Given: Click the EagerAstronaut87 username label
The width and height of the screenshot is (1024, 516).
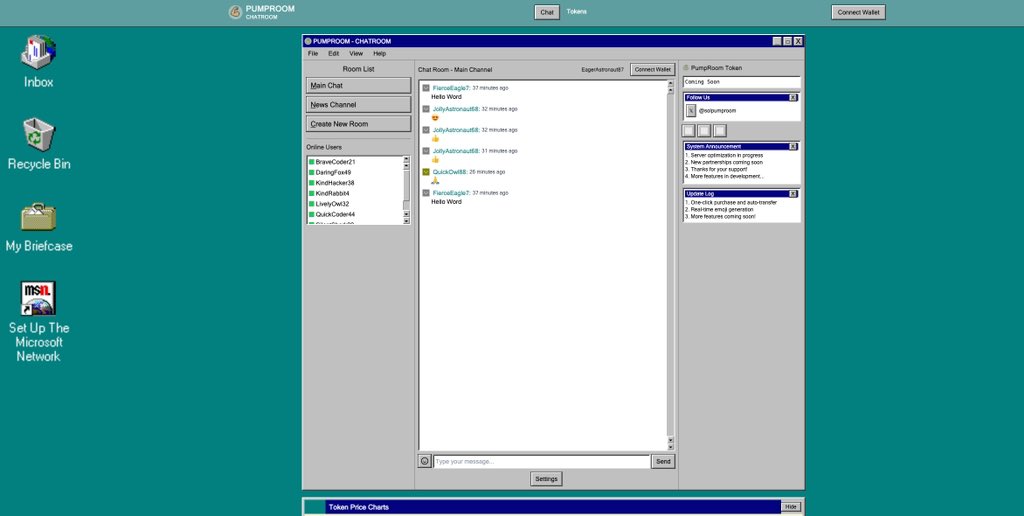Looking at the screenshot, I should pyautogui.click(x=603, y=69).
